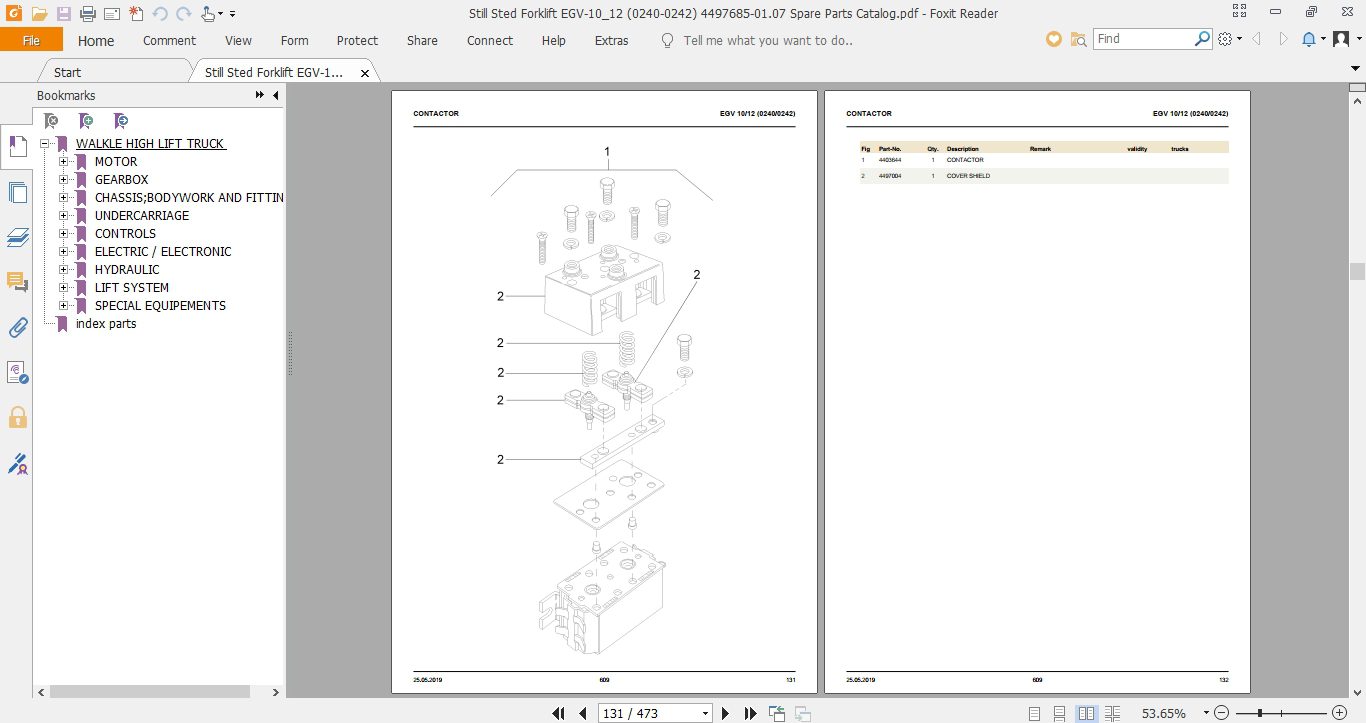Open the Comments panel icon in sidebar
Screen dimensions: 1366x723
click(17, 282)
